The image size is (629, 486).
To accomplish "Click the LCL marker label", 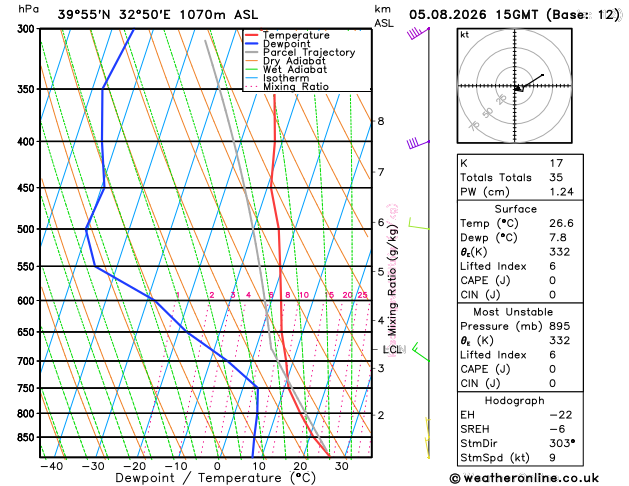I will pos(392,350).
